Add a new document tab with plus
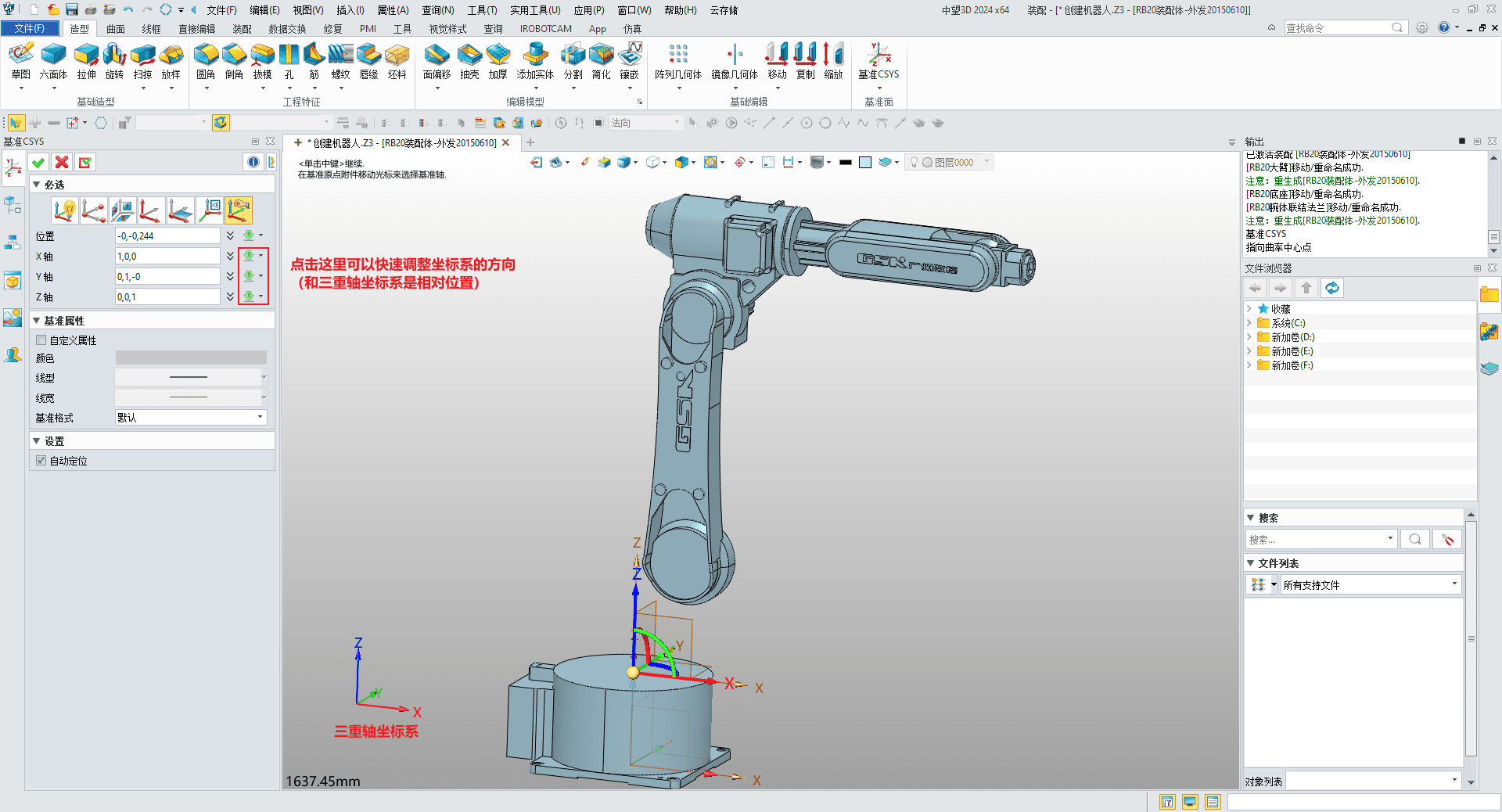The image size is (1502, 812). pyautogui.click(x=530, y=142)
